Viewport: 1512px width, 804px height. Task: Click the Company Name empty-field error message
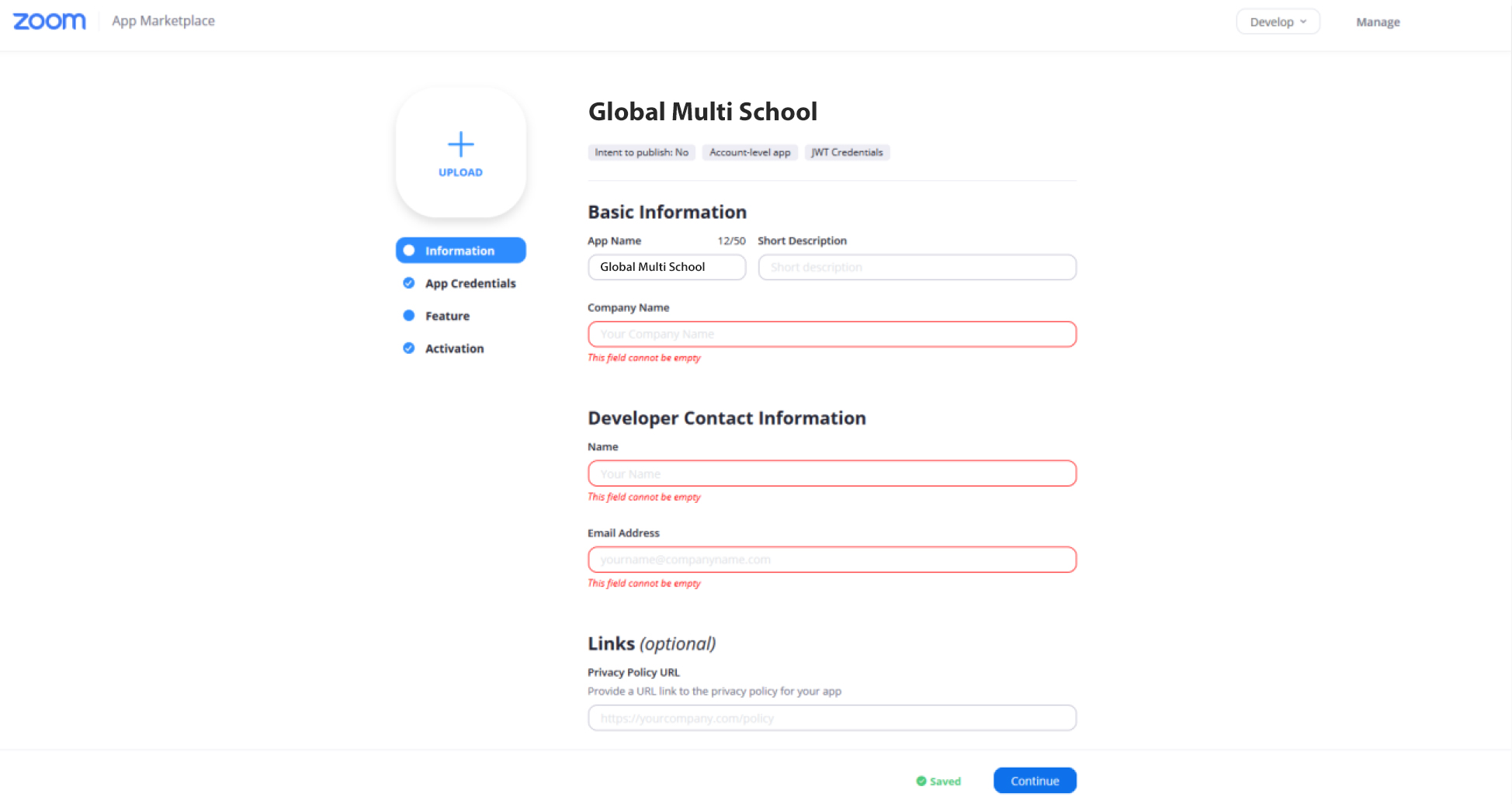[x=643, y=358]
